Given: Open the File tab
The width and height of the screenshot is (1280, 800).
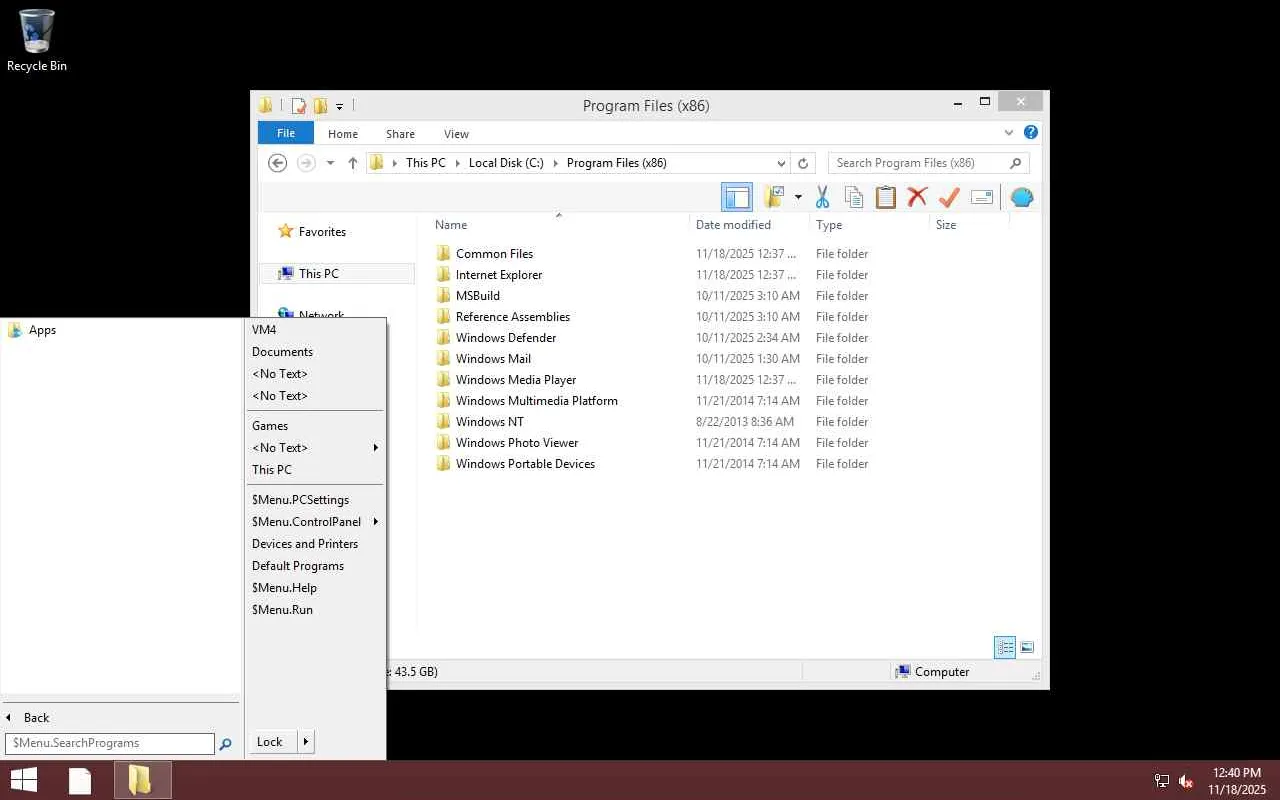Looking at the screenshot, I should (286, 133).
